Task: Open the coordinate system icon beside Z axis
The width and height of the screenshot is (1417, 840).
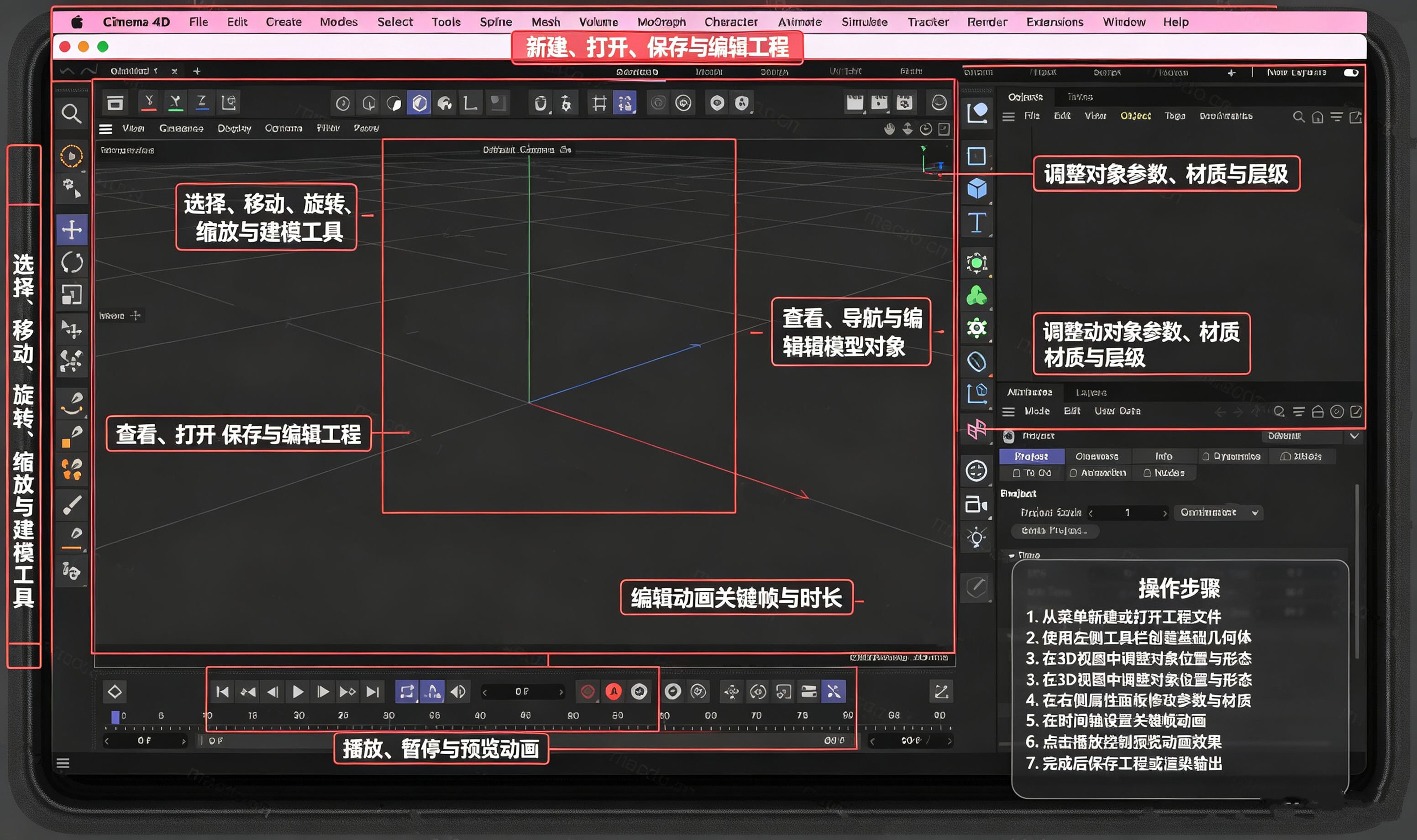Action: pos(229,103)
